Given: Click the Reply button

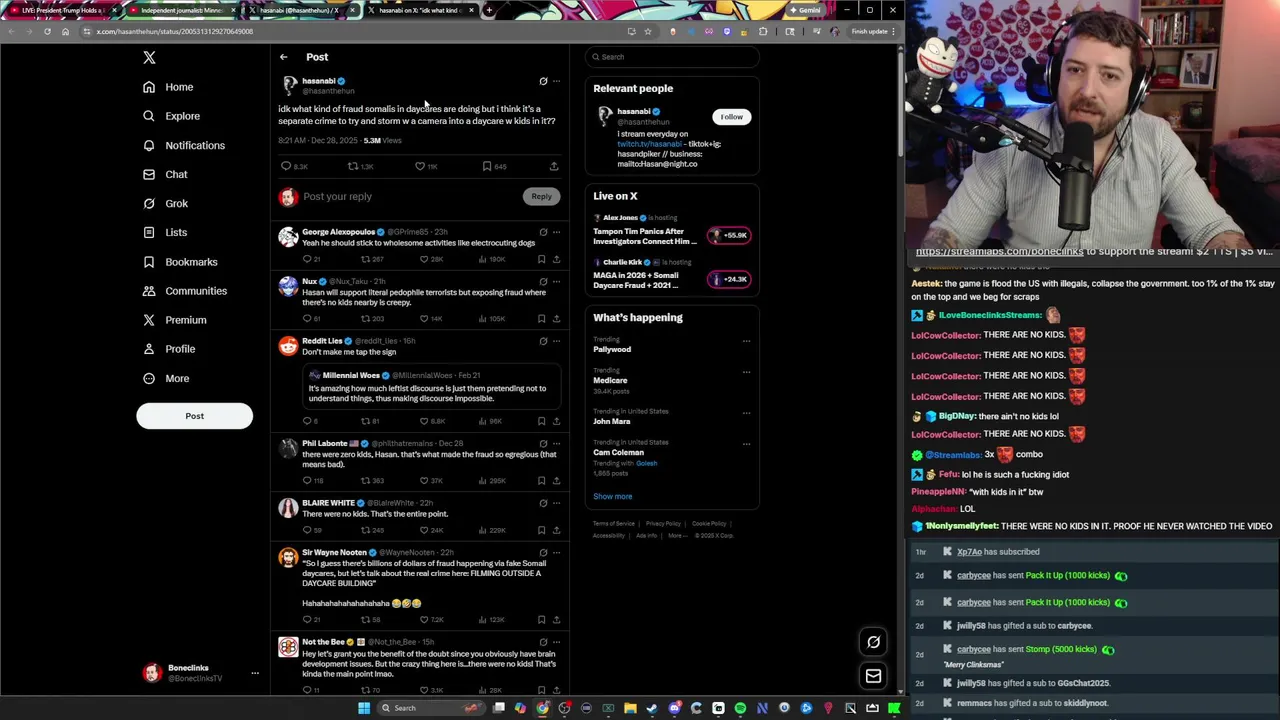Looking at the screenshot, I should pyautogui.click(x=541, y=197).
